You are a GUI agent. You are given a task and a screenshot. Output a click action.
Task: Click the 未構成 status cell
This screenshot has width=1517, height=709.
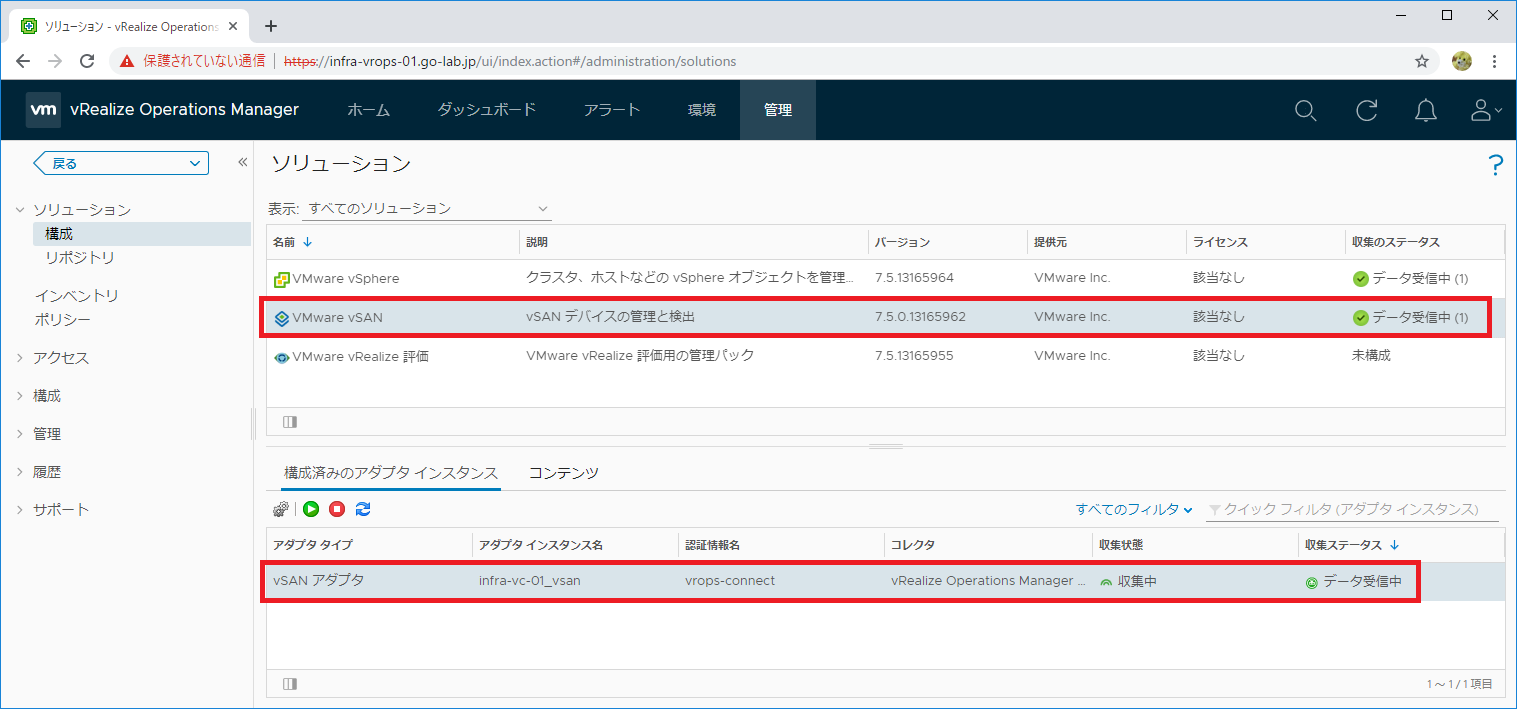[1371, 355]
